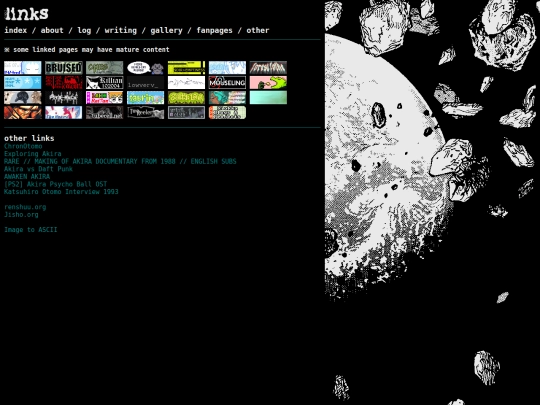540x405 pixels.
Task: Click the orange-edged grid paper site button
Action: (227, 113)
